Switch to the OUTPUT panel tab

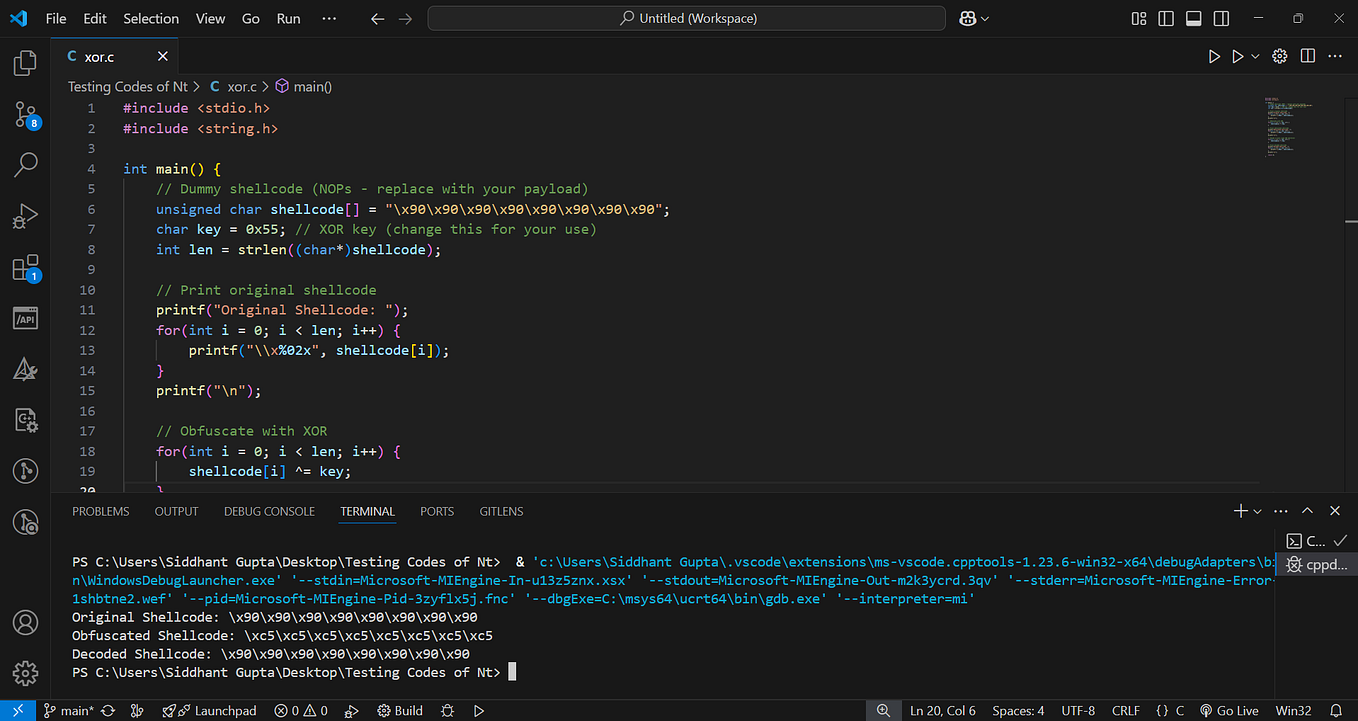point(176,511)
